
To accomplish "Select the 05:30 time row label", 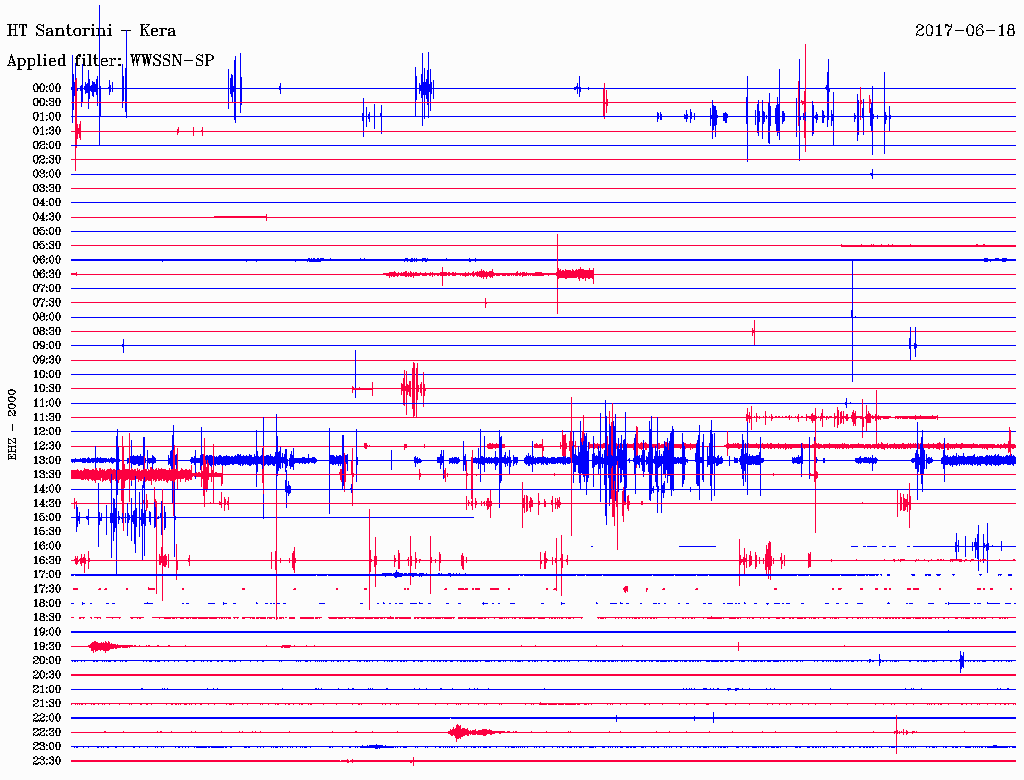I will click(x=47, y=246).
